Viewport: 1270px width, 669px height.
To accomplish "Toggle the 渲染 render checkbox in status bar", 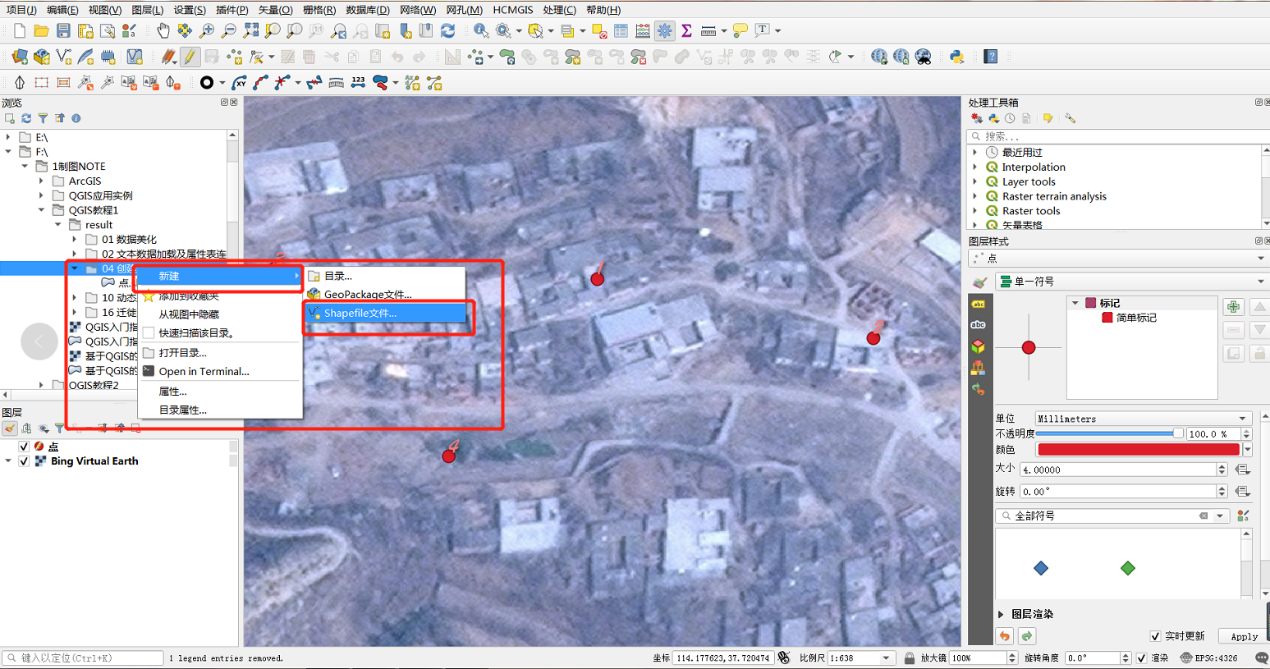I will (x=1142, y=658).
